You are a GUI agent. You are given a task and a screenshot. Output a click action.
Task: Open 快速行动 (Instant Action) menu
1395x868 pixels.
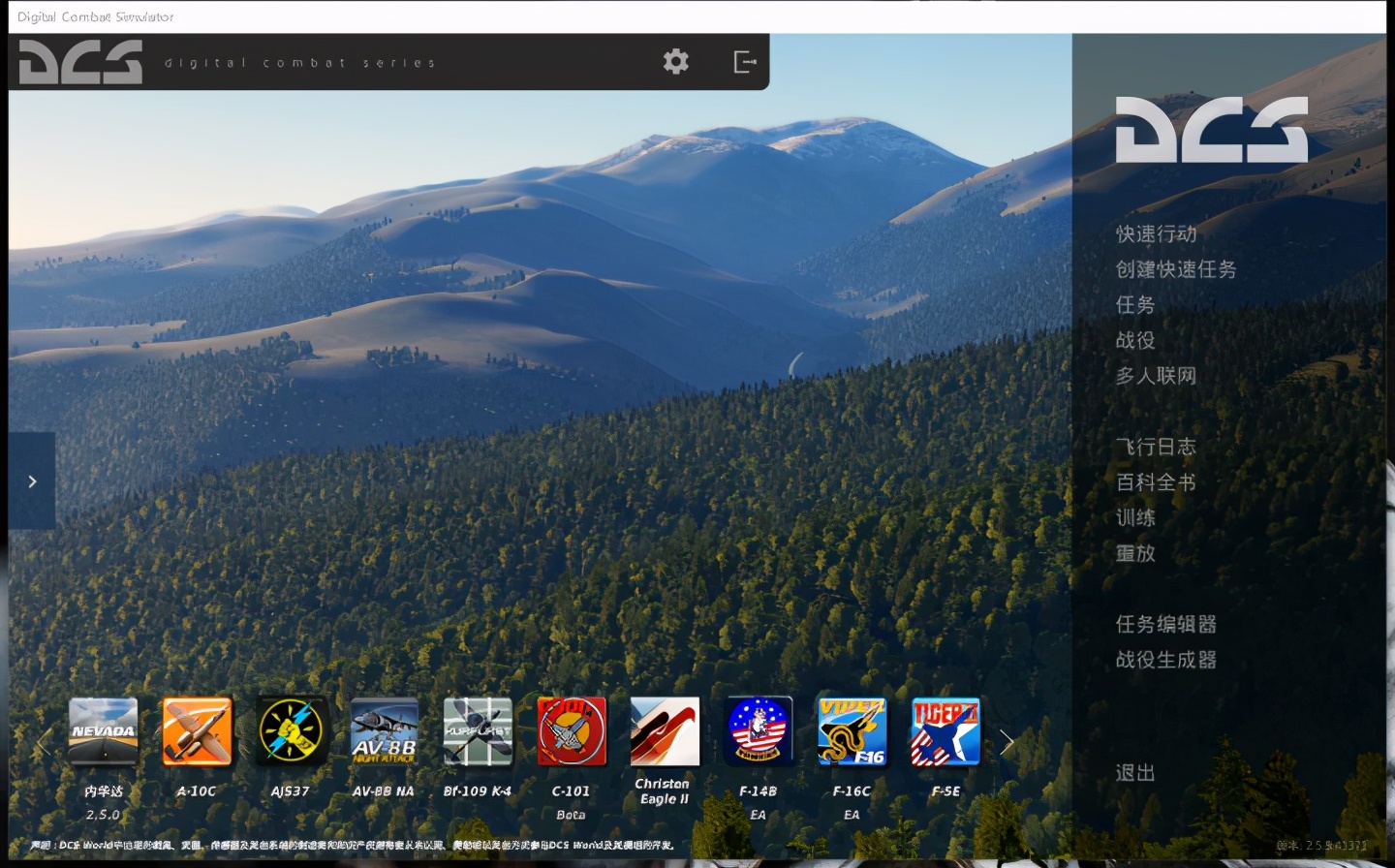(1156, 233)
